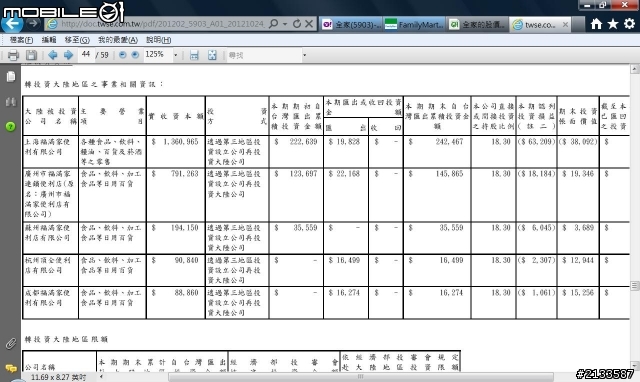Screen dimensions: 640x382
Task: Click the horizontal scrollbar left arrow
Action: coord(101,377)
